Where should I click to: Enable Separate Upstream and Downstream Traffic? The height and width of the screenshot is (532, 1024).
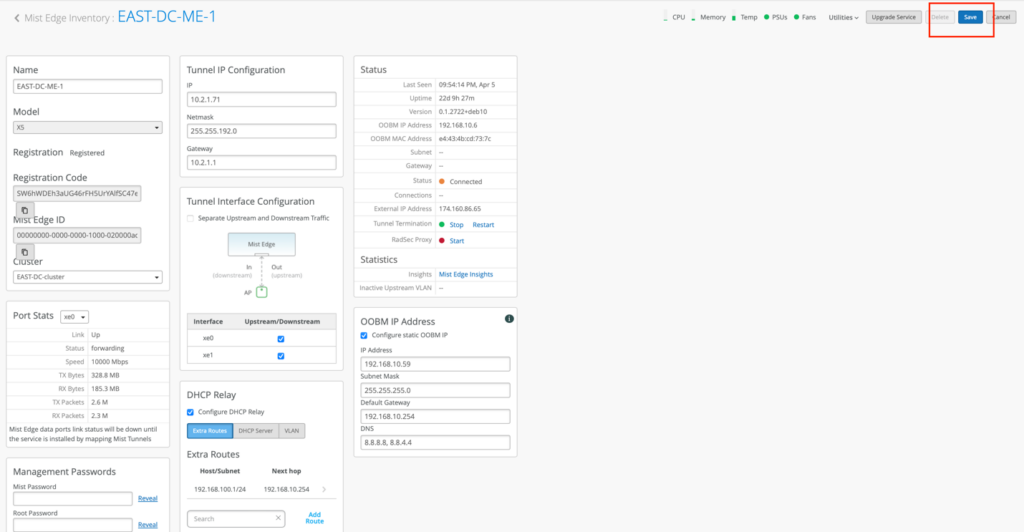[x=191, y=218]
